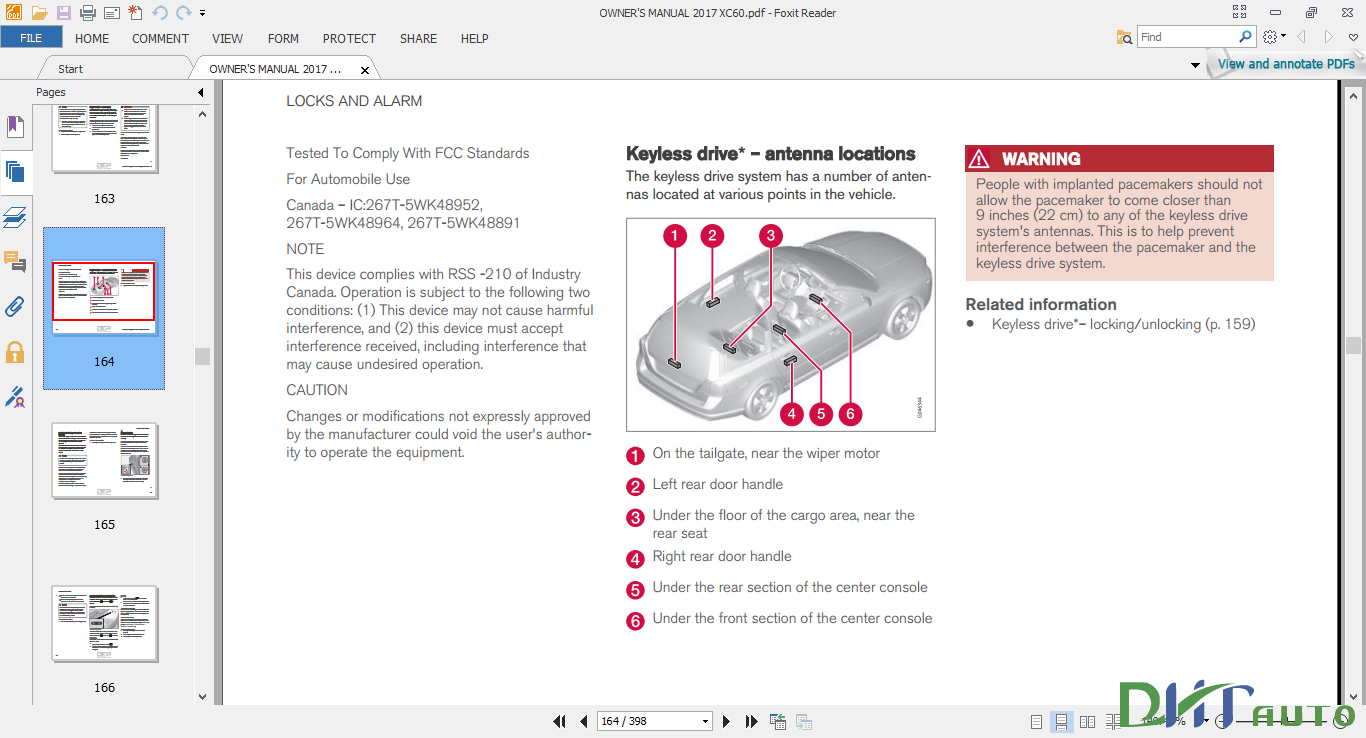Switch to the PROTECT ribbon tab
Screen dimensions: 1366x738
349,38
